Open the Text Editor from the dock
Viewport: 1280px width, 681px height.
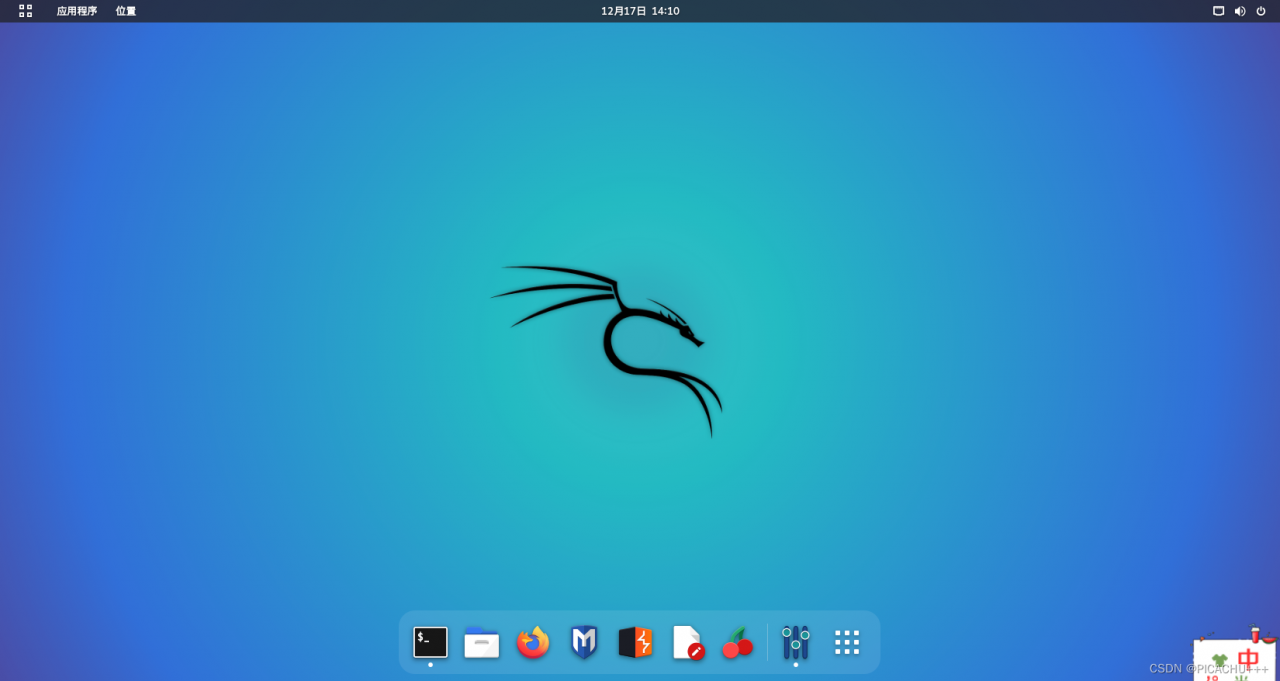coord(686,643)
